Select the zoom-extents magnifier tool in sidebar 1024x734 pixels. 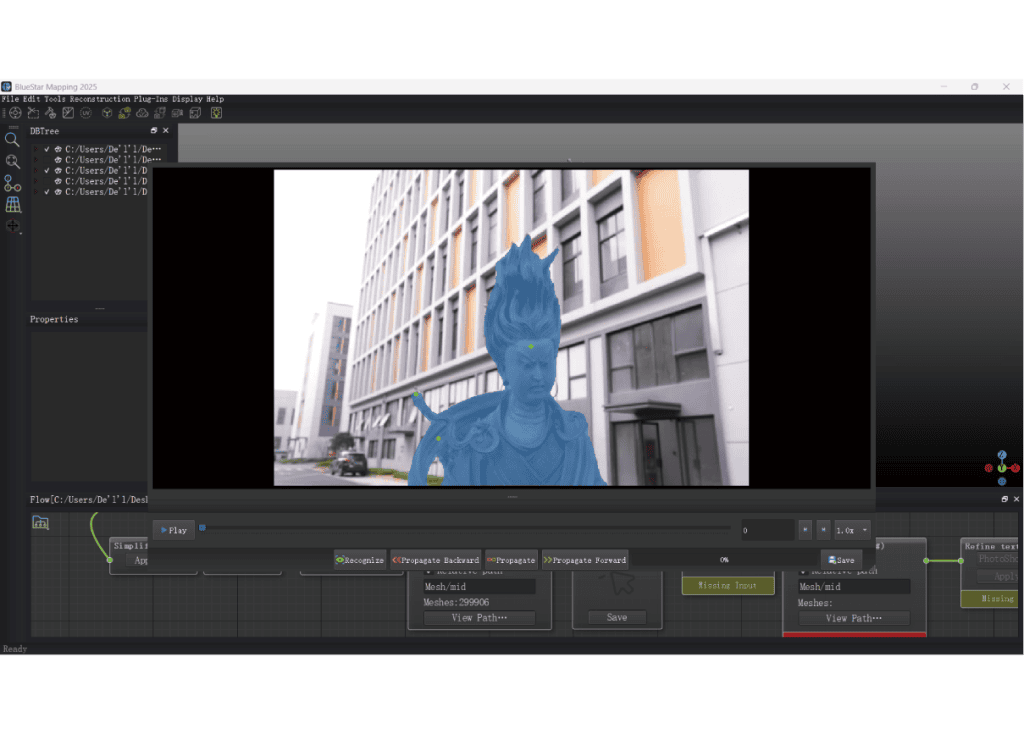(x=12, y=161)
